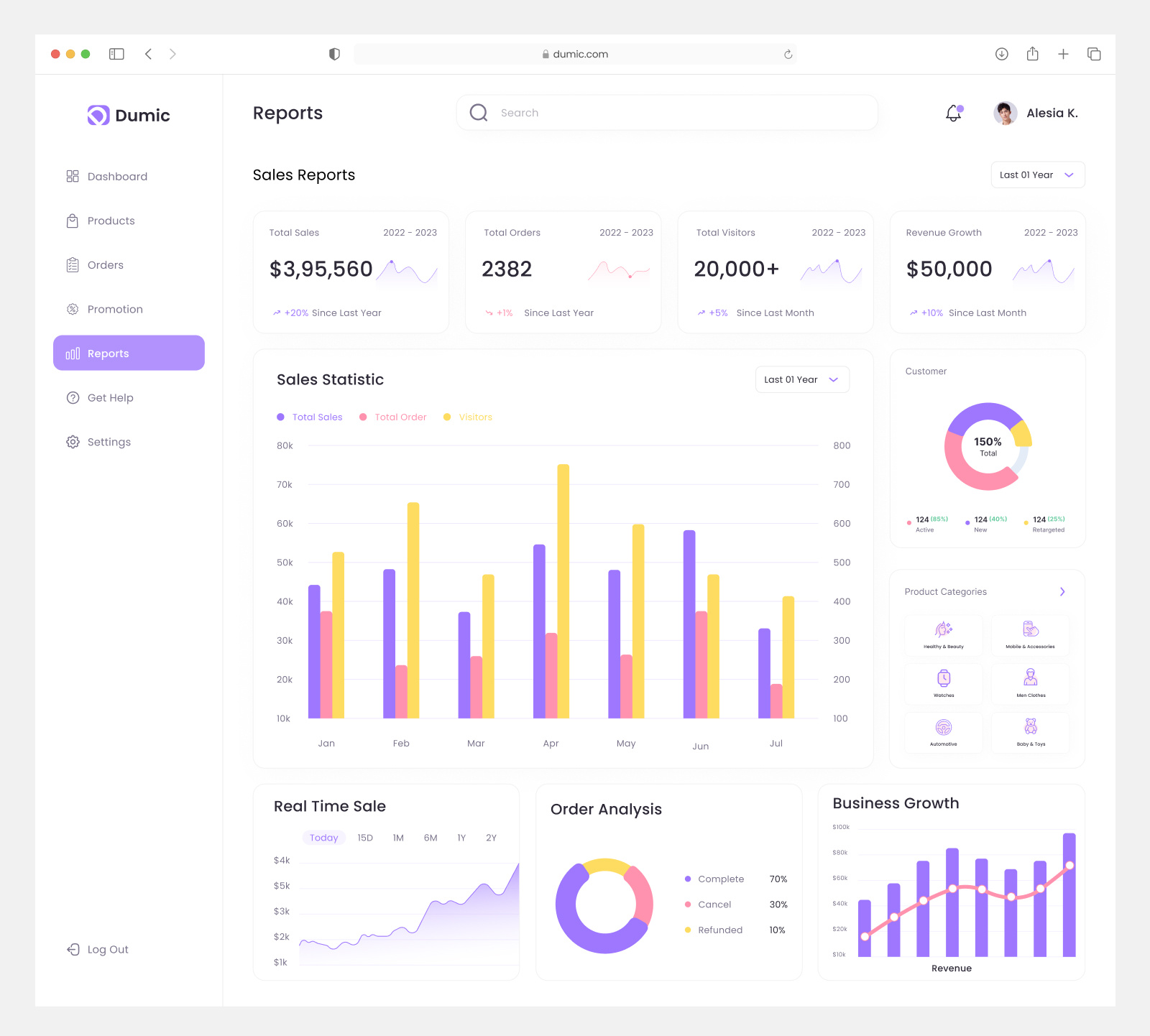Open Sales Statistic time range dropdown
1150x1036 pixels.
tap(801, 379)
